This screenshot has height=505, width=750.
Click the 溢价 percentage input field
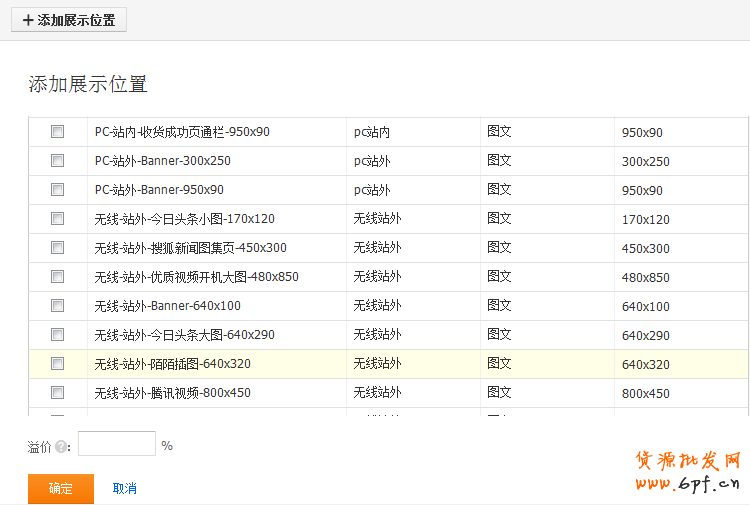point(117,444)
